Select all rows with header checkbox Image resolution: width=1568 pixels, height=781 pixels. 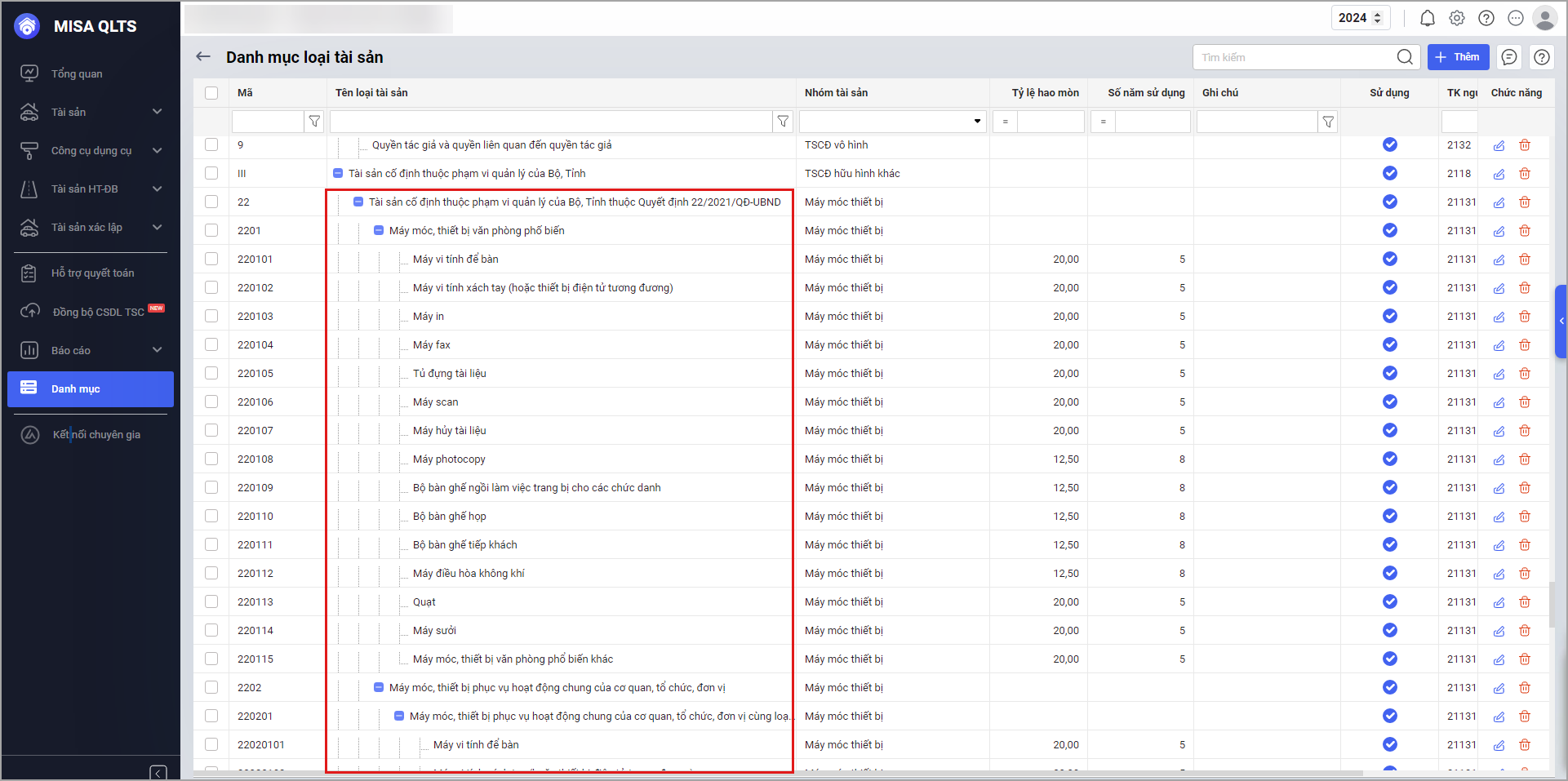[x=211, y=93]
